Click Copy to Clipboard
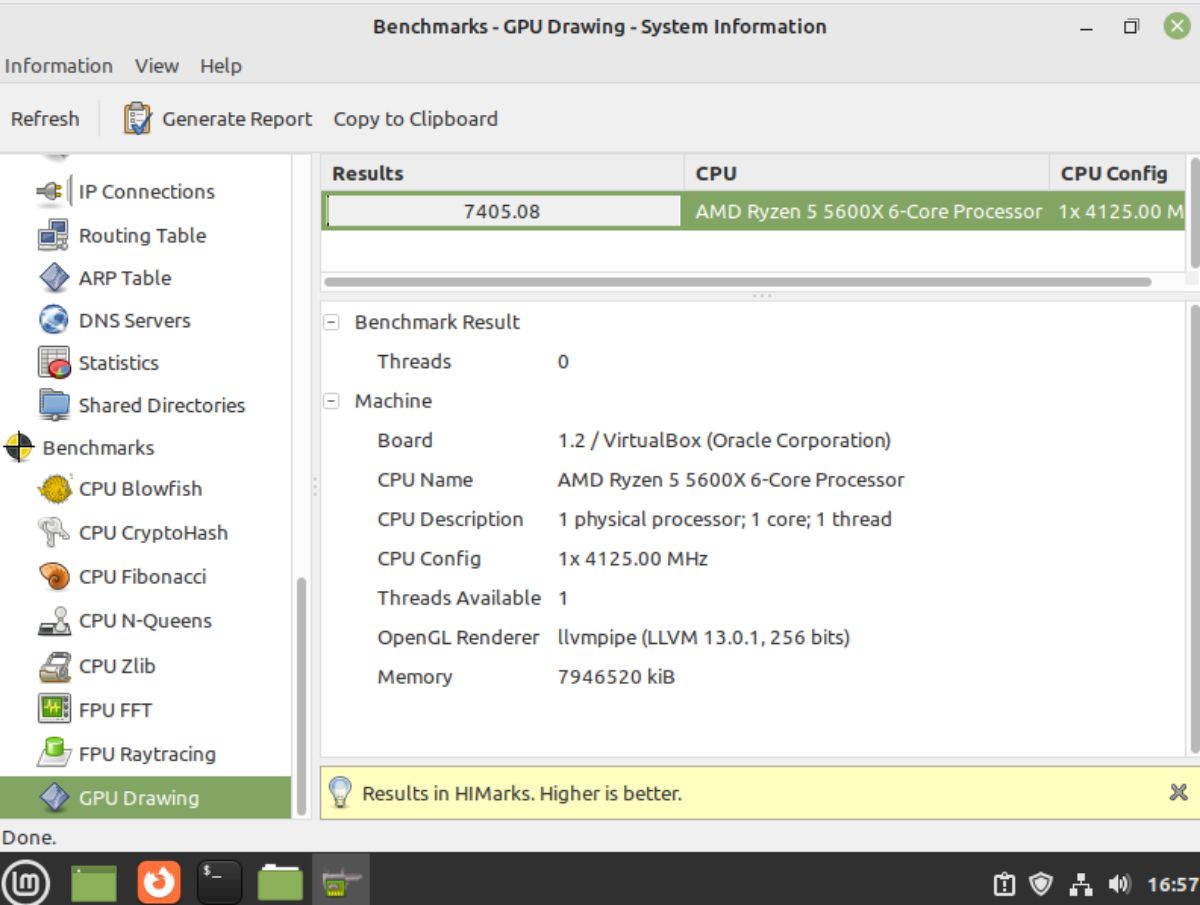Viewport: 1200px width, 905px height. tap(415, 119)
